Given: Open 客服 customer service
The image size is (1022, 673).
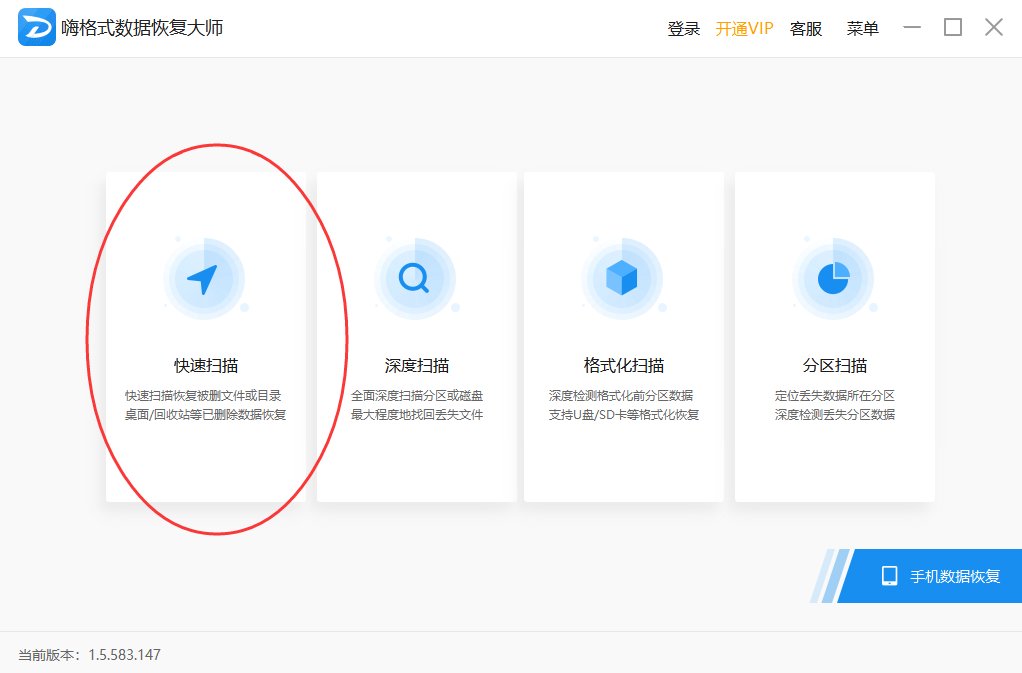Looking at the screenshot, I should (806, 28).
